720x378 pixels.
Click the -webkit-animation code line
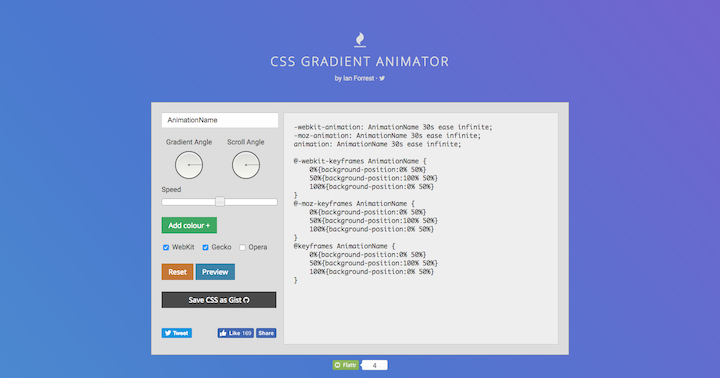(x=393, y=127)
